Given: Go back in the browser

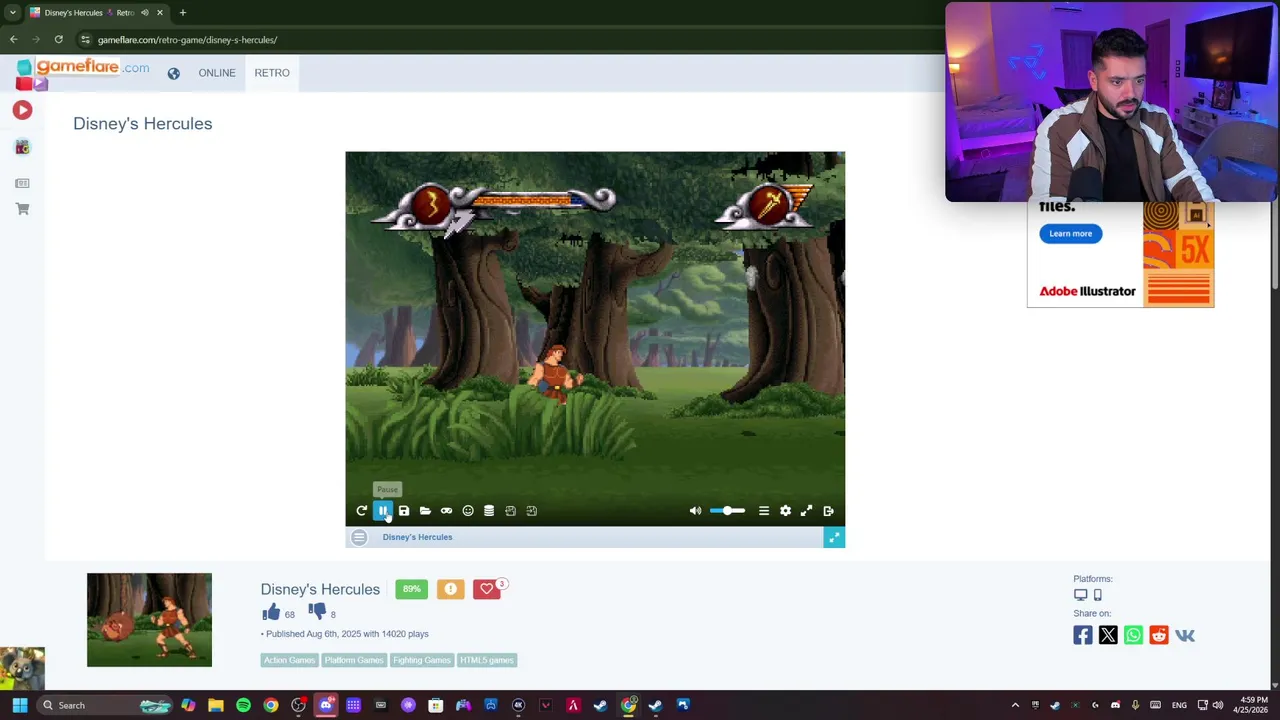Looking at the screenshot, I should (x=14, y=40).
